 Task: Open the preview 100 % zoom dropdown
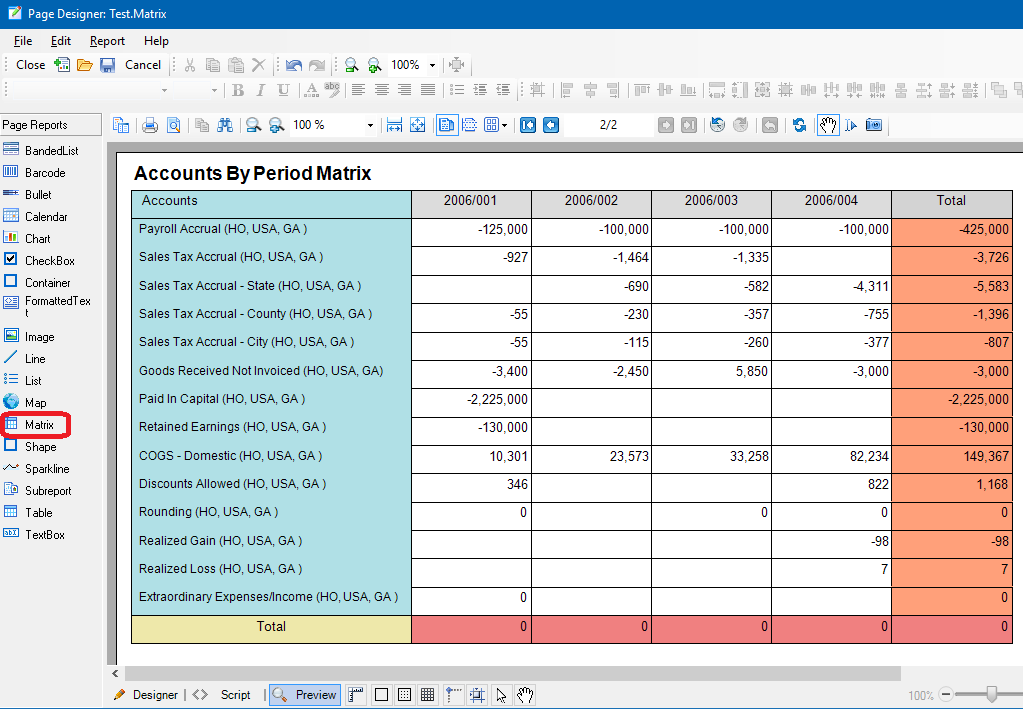(370, 125)
